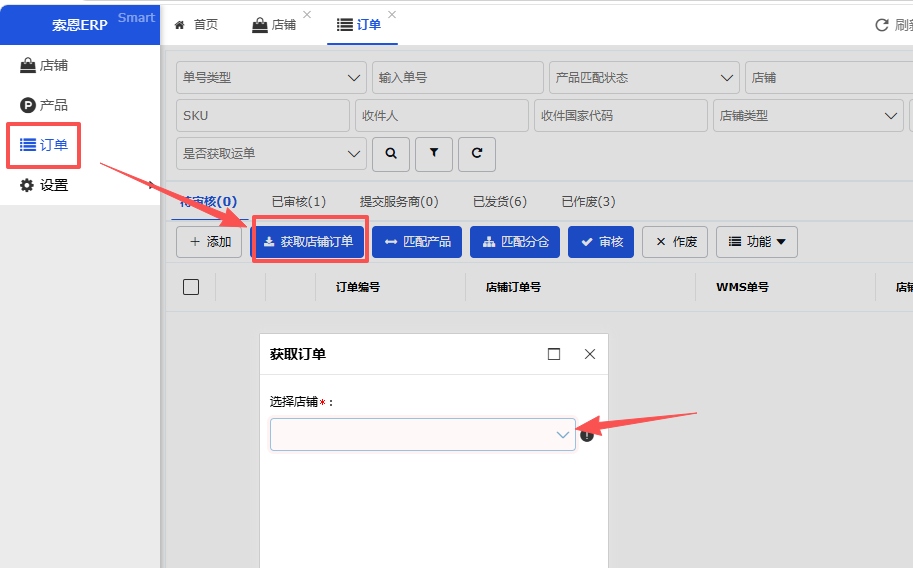Click the 作废 button
913x568 pixels.
pos(675,242)
